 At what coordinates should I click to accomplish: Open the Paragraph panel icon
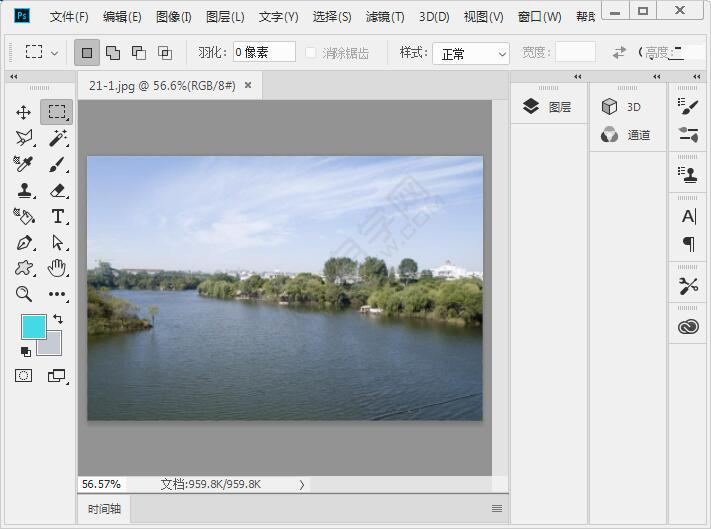pyautogui.click(x=688, y=244)
